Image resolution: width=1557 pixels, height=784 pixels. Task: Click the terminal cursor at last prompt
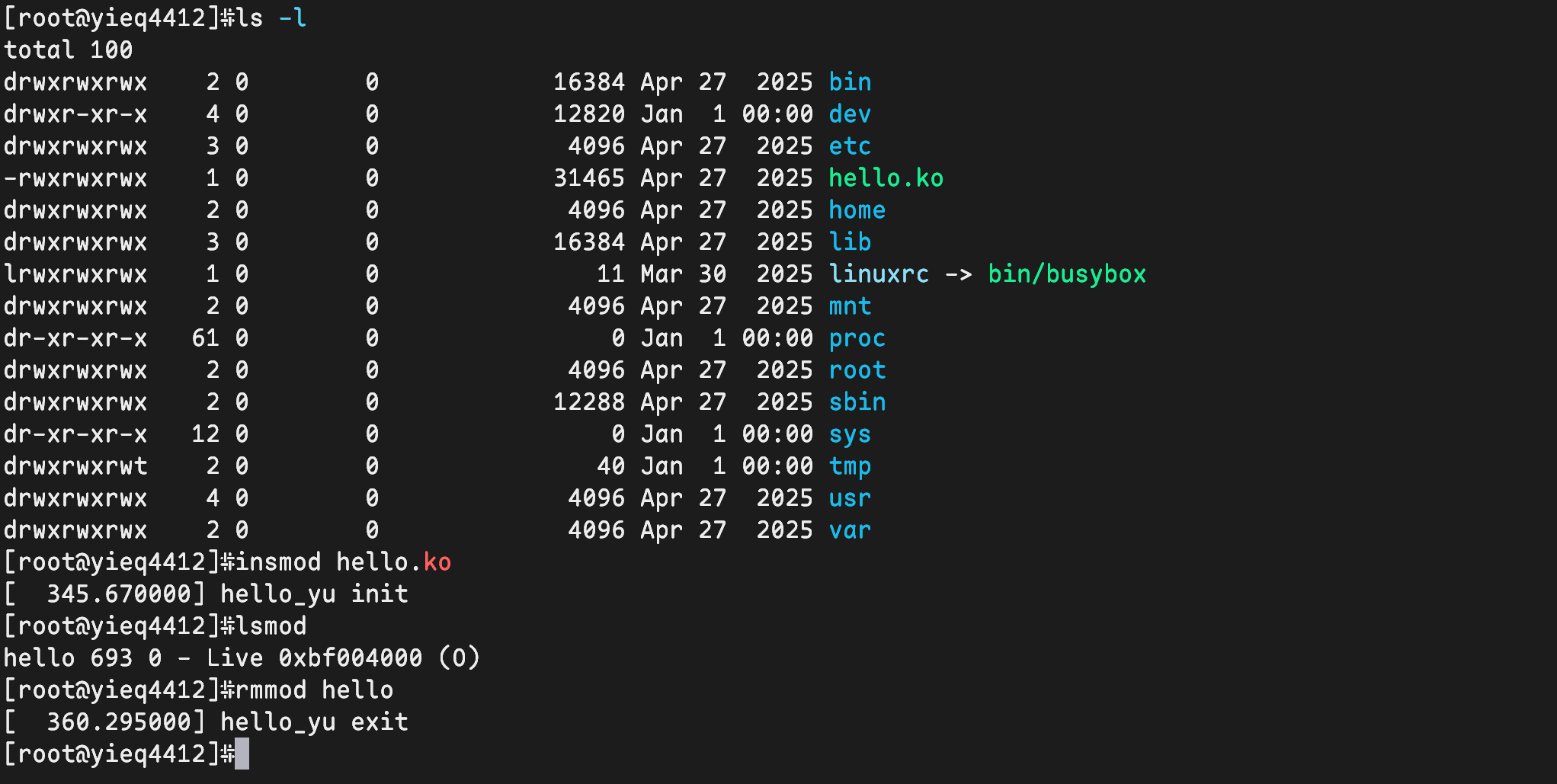[x=242, y=754]
